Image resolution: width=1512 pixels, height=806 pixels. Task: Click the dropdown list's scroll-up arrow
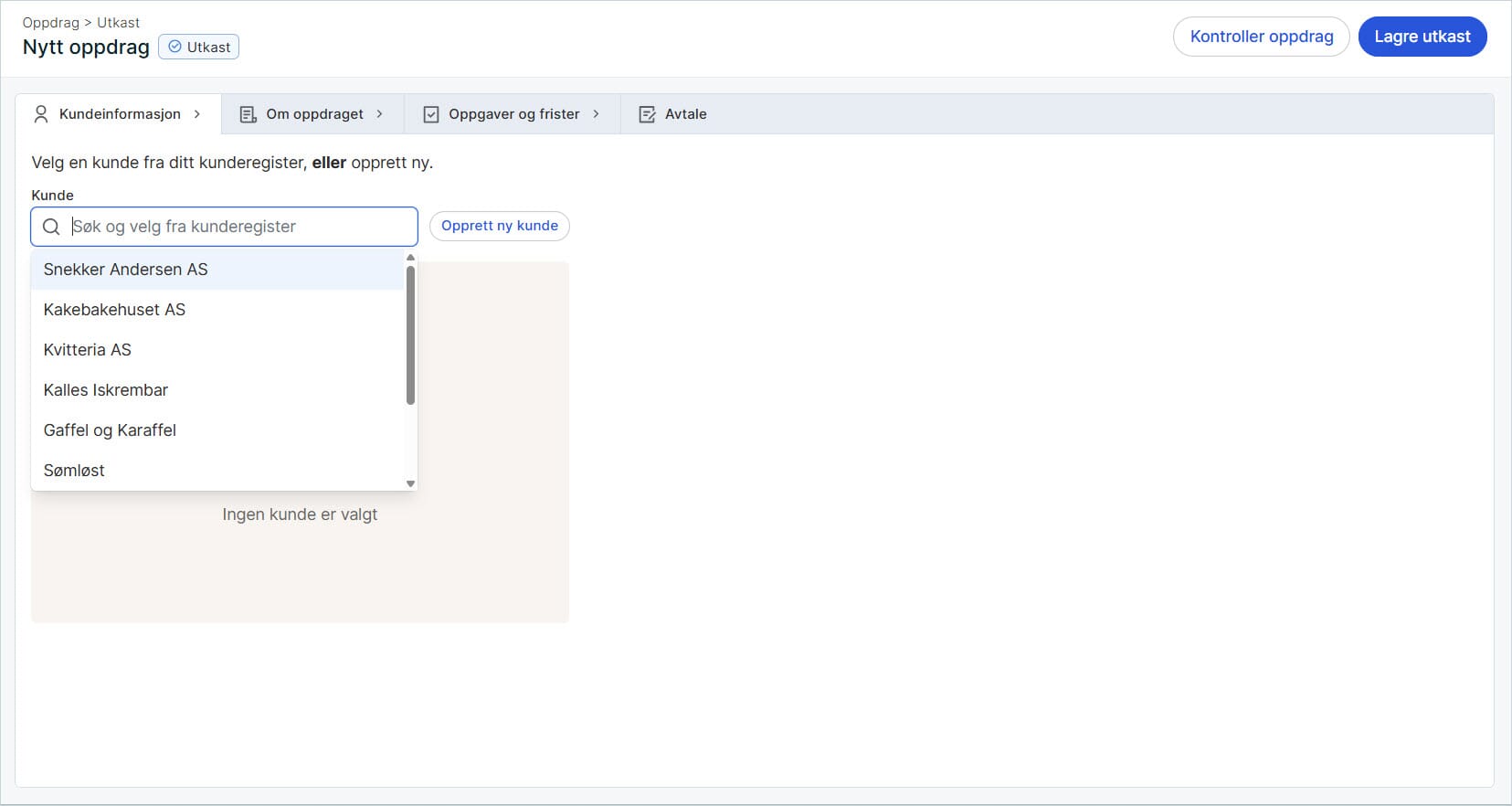410,258
